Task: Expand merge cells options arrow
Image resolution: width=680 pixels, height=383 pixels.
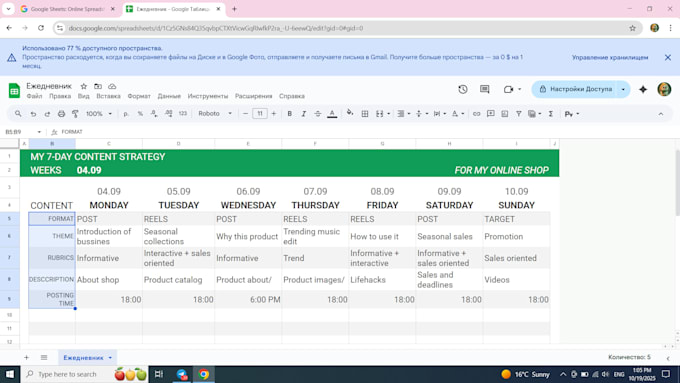Action: point(389,114)
